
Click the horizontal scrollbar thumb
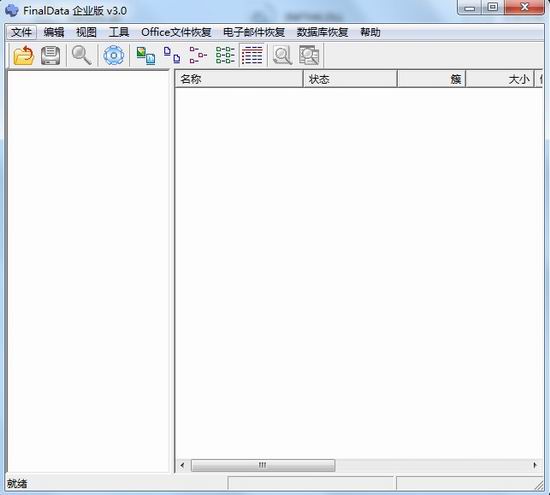(x=263, y=465)
